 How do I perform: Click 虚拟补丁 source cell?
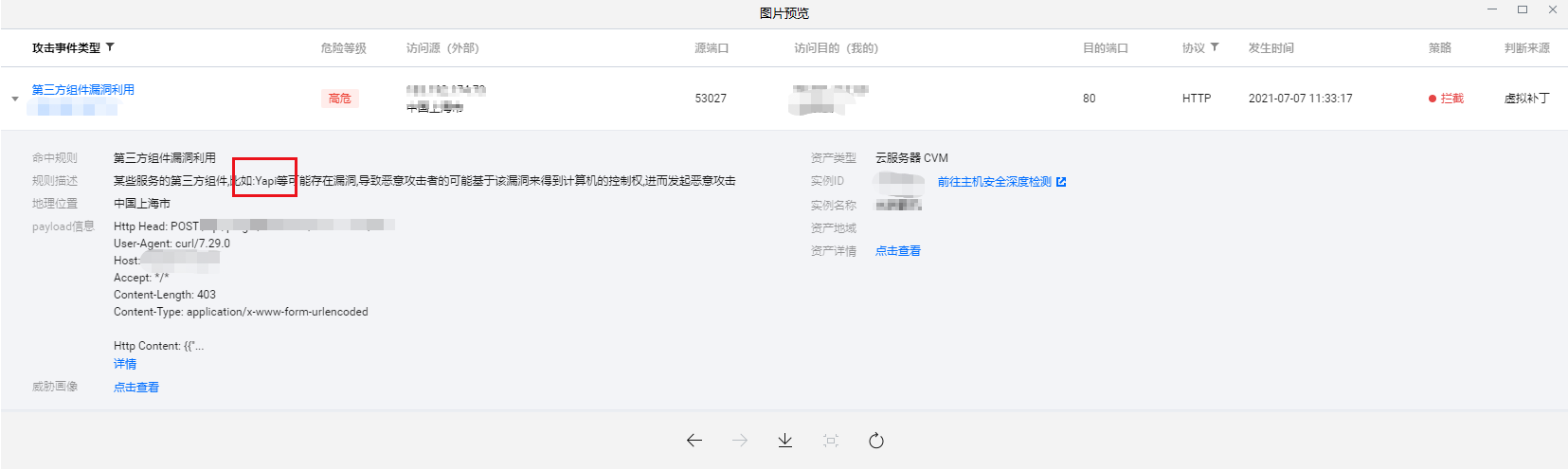pyautogui.click(x=1527, y=99)
